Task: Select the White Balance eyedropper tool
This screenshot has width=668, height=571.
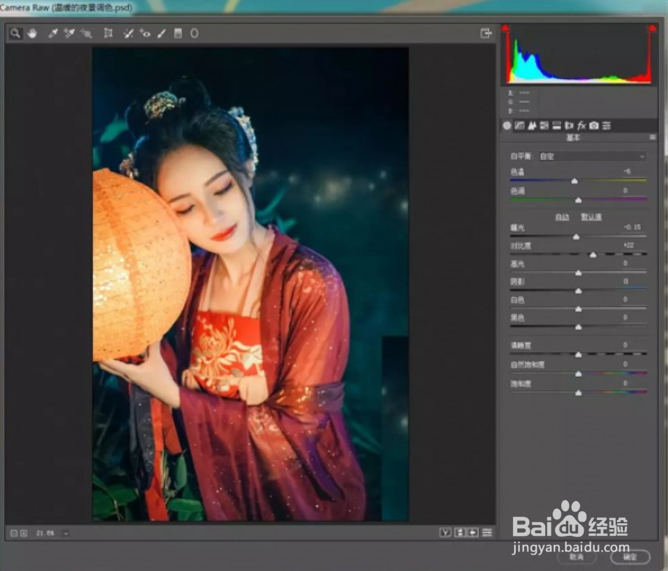Action: tap(53, 33)
